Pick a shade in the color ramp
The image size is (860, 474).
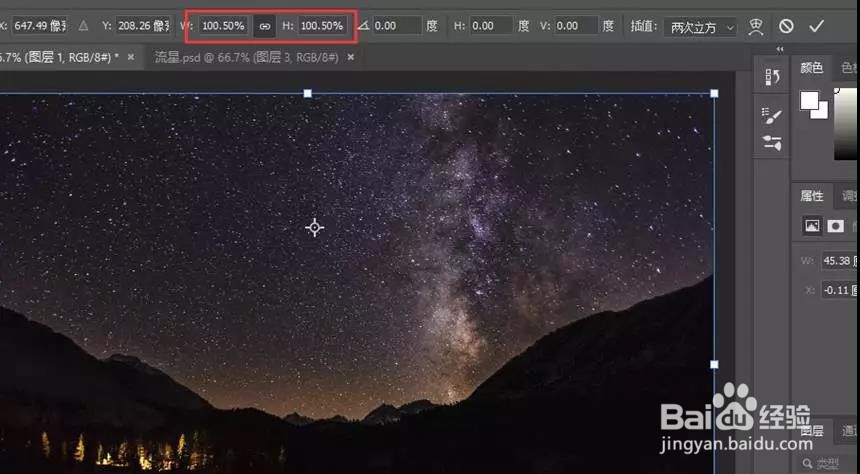pyautogui.click(x=845, y=123)
